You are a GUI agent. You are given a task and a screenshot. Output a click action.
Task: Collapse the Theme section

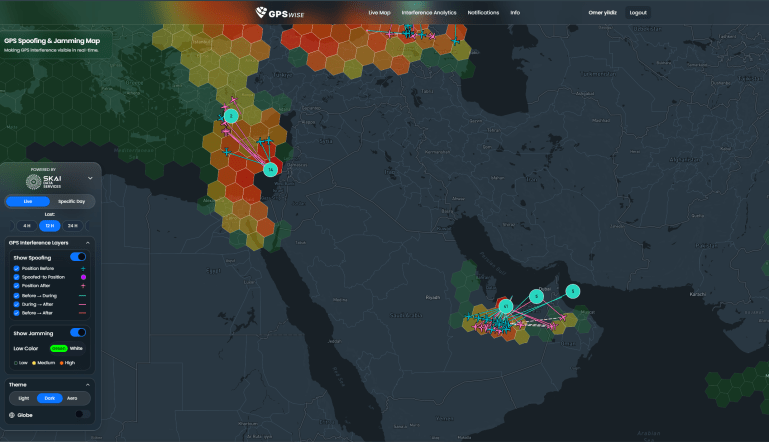pyautogui.click(x=88, y=385)
